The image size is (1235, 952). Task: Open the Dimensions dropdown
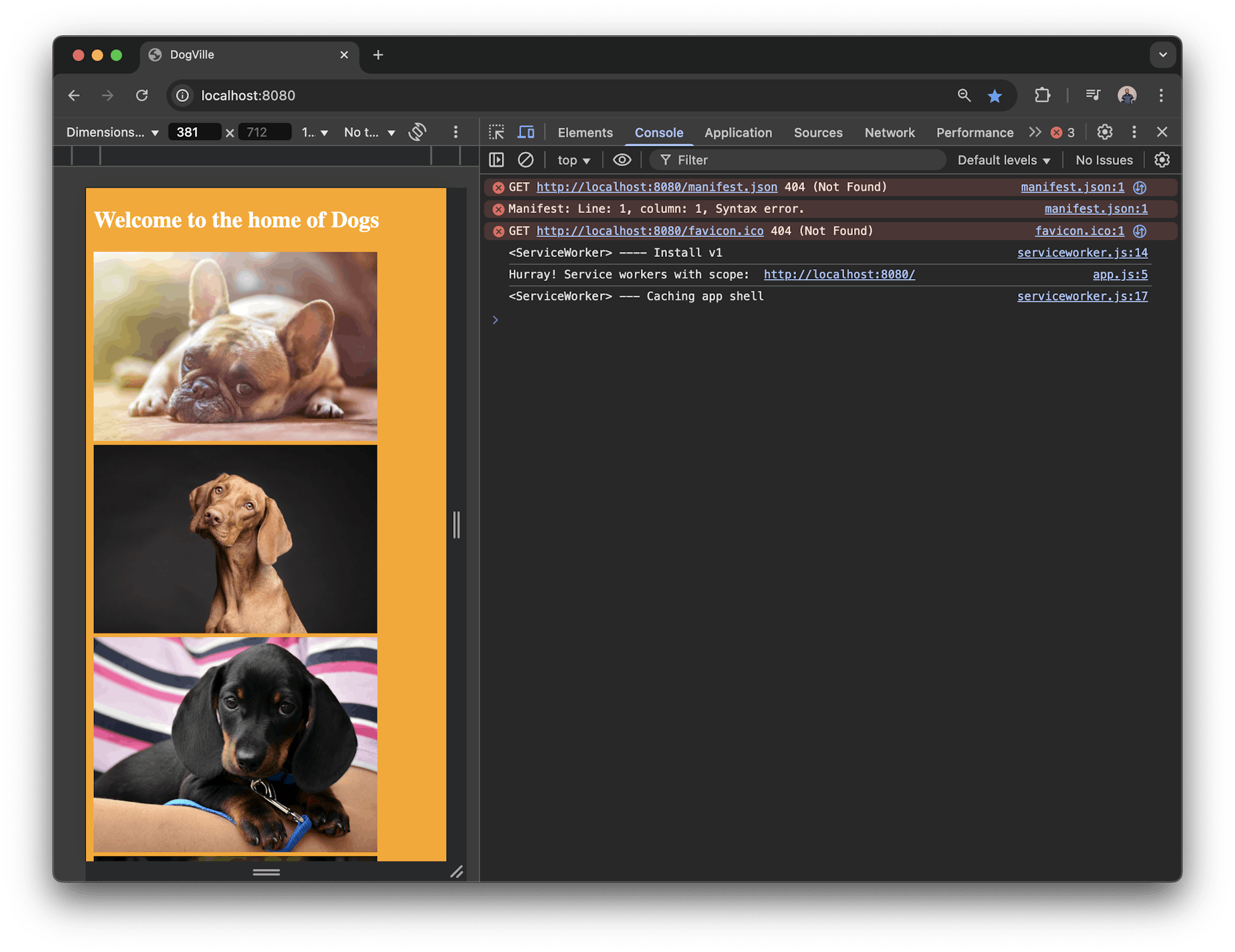(x=112, y=132)
